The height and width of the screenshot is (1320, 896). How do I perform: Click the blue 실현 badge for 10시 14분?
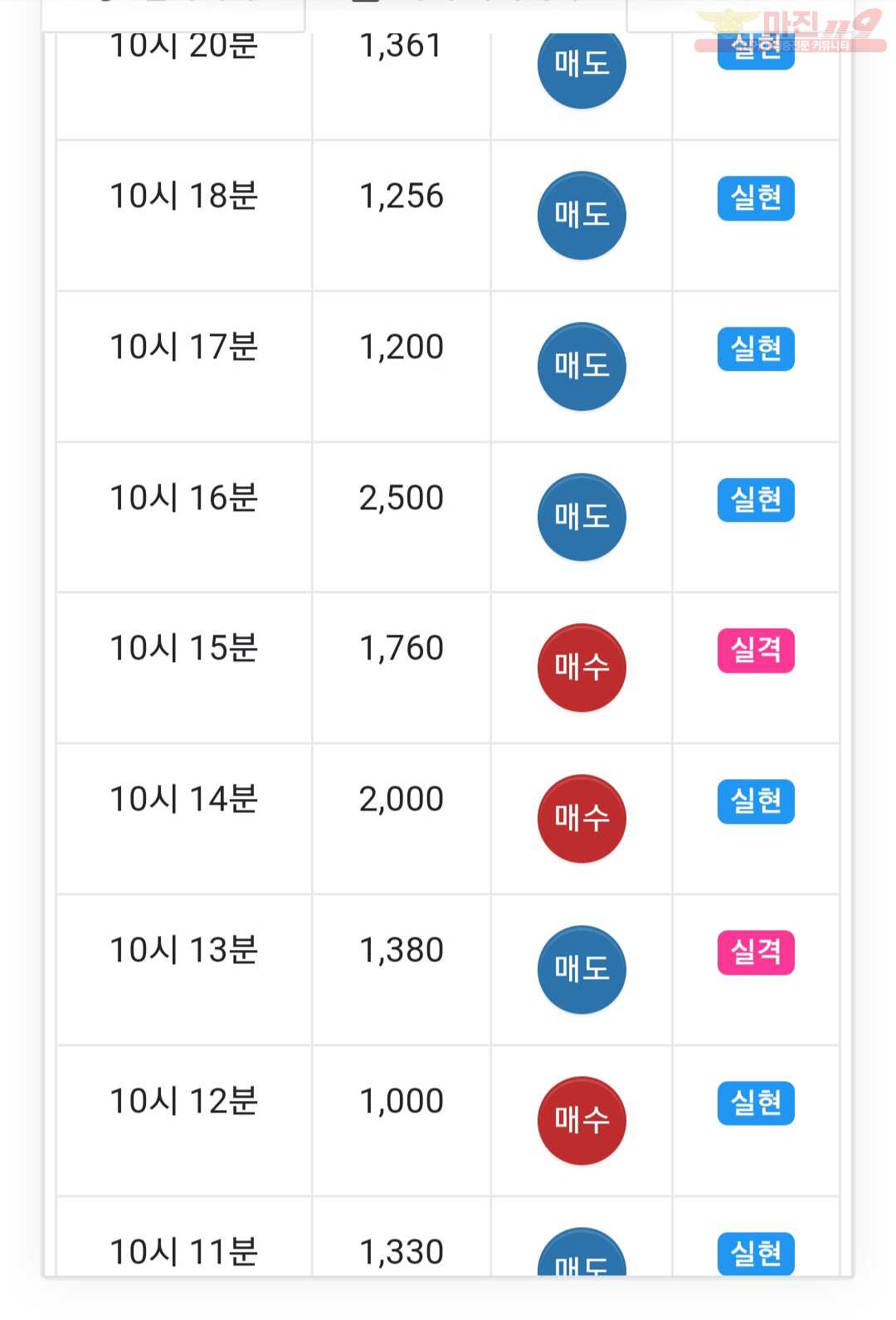pos(756,801)
